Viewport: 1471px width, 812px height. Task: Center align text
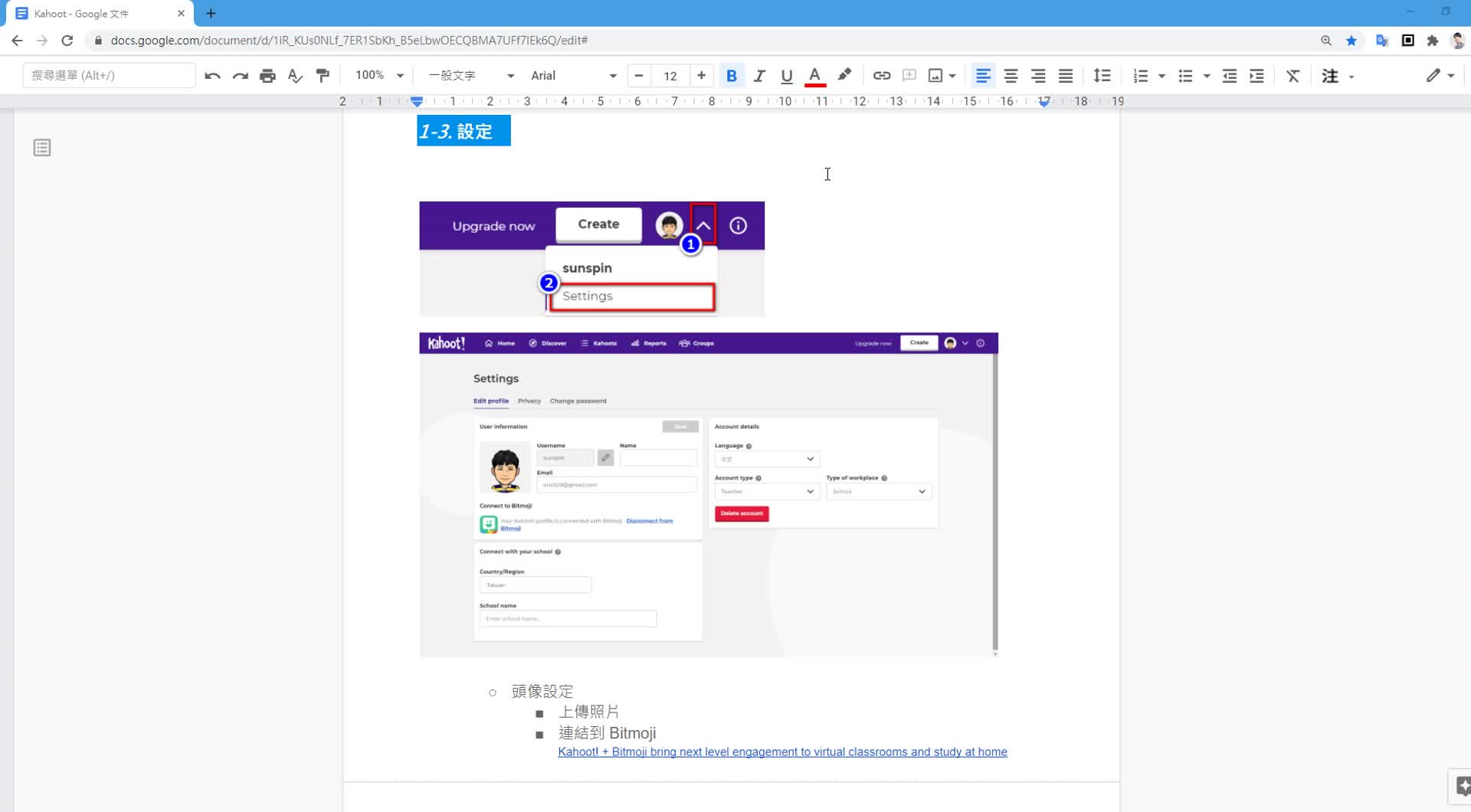coord(1011,75)
